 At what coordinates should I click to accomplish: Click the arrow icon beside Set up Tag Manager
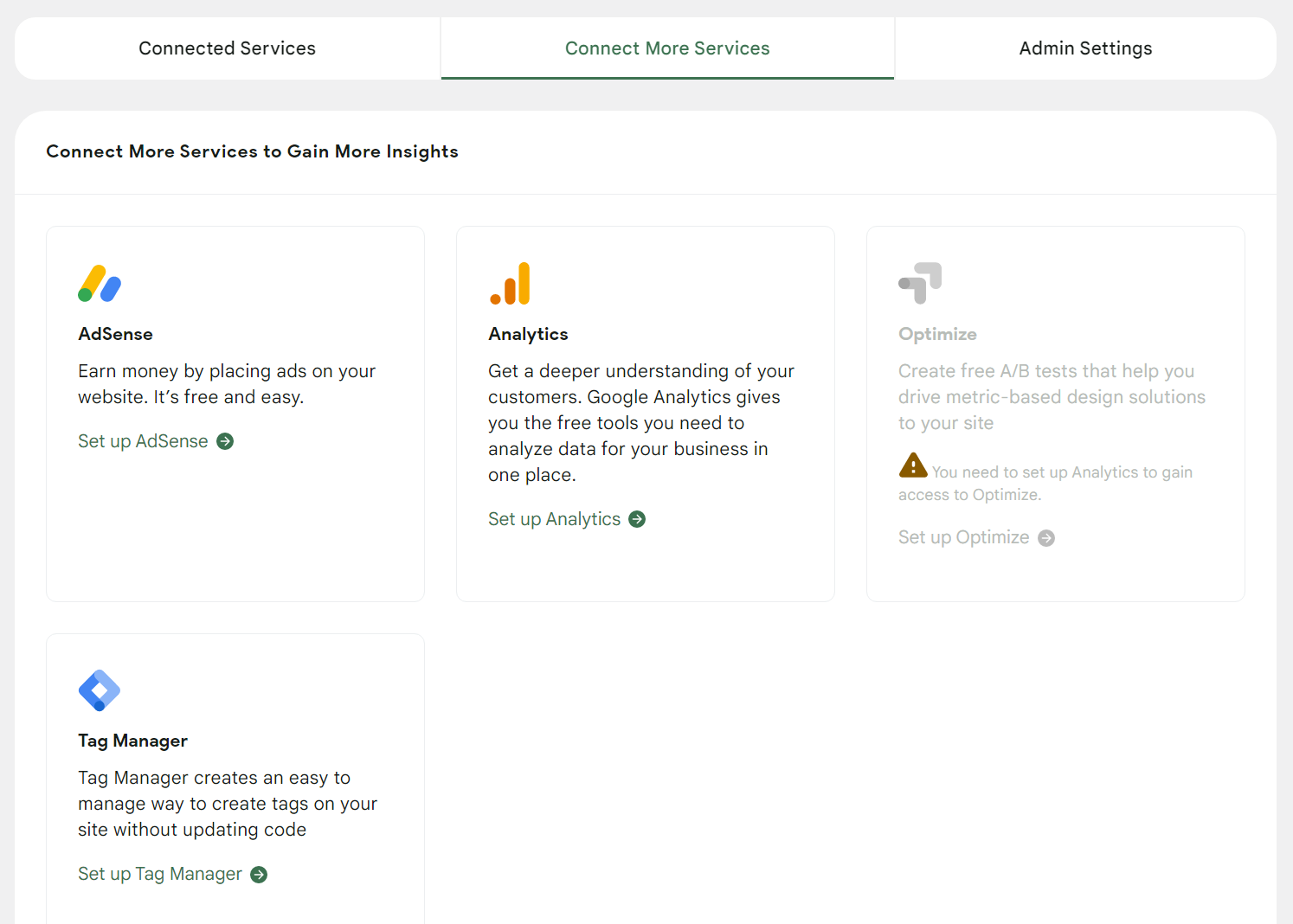259,875
